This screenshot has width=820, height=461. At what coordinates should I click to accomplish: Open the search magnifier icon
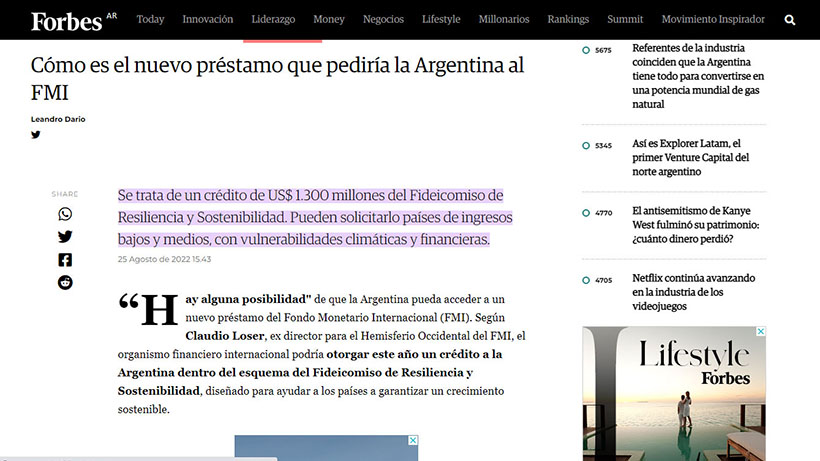tap(790, 20)
